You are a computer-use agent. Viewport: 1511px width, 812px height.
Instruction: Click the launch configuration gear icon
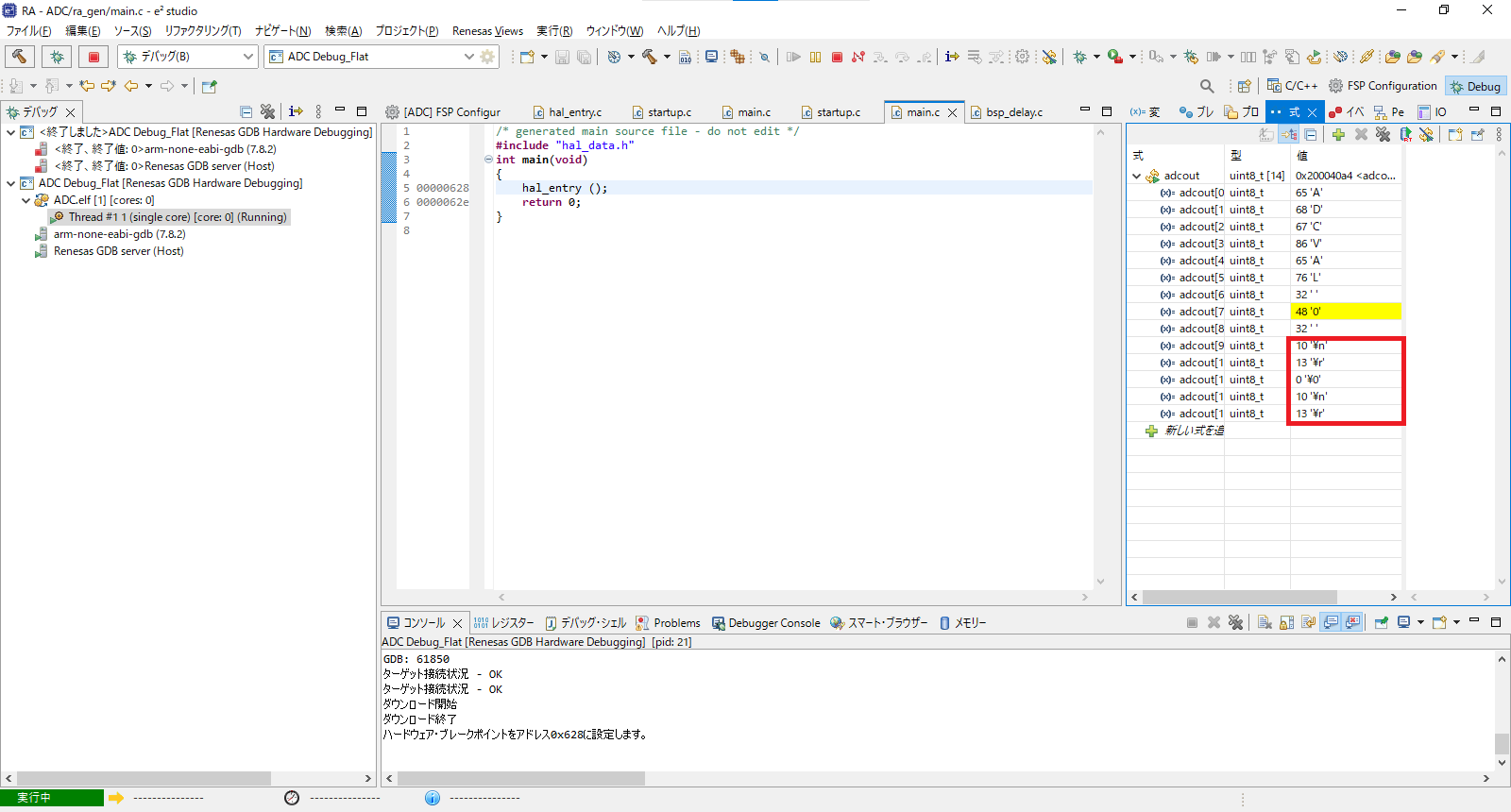pos(487,57)
